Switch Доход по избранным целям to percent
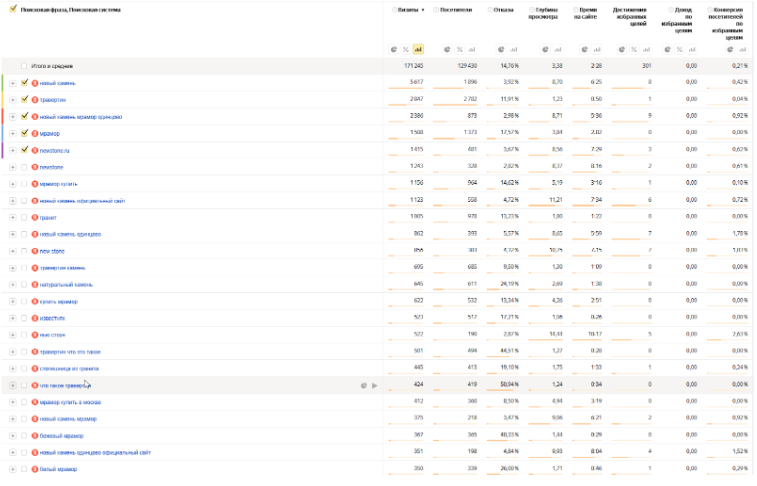This screenshot has height=486, width=757. [679, 49]
